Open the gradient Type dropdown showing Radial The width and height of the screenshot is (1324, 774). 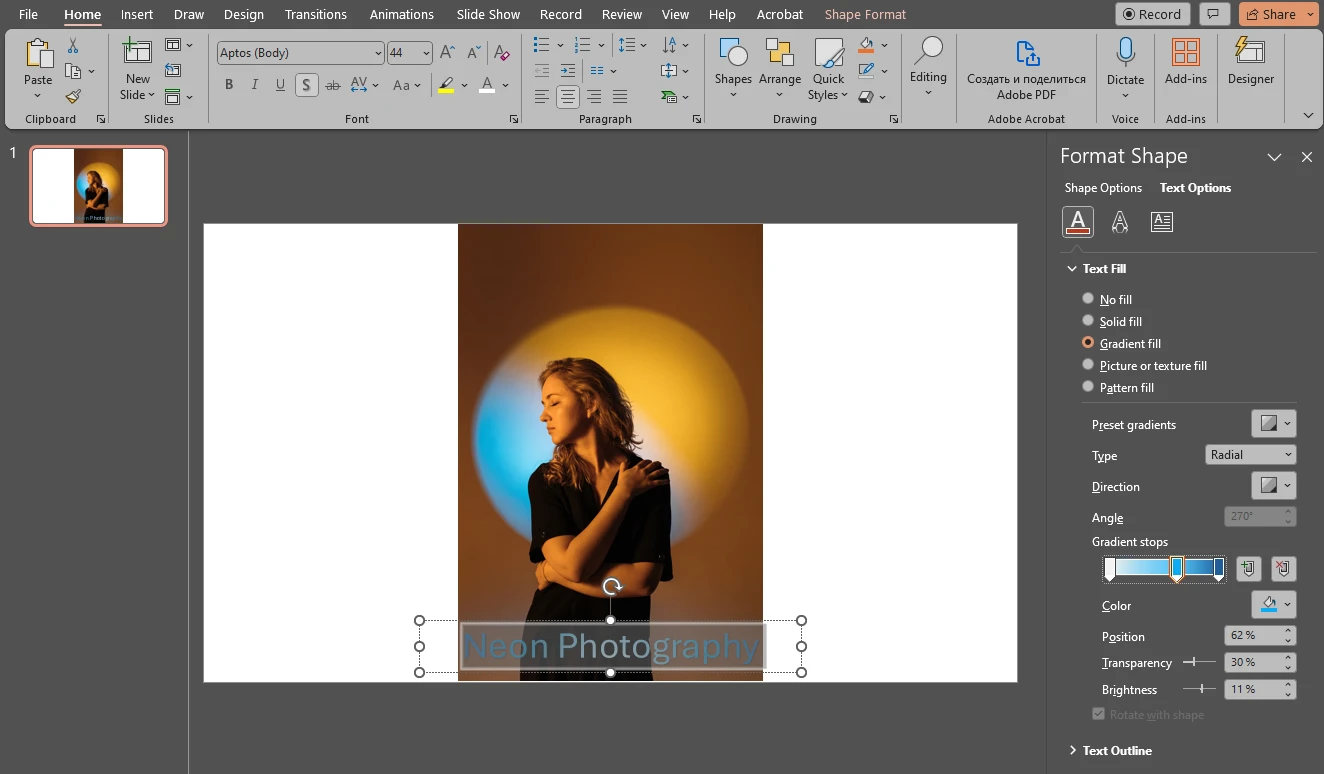[x=1250, y=455]
